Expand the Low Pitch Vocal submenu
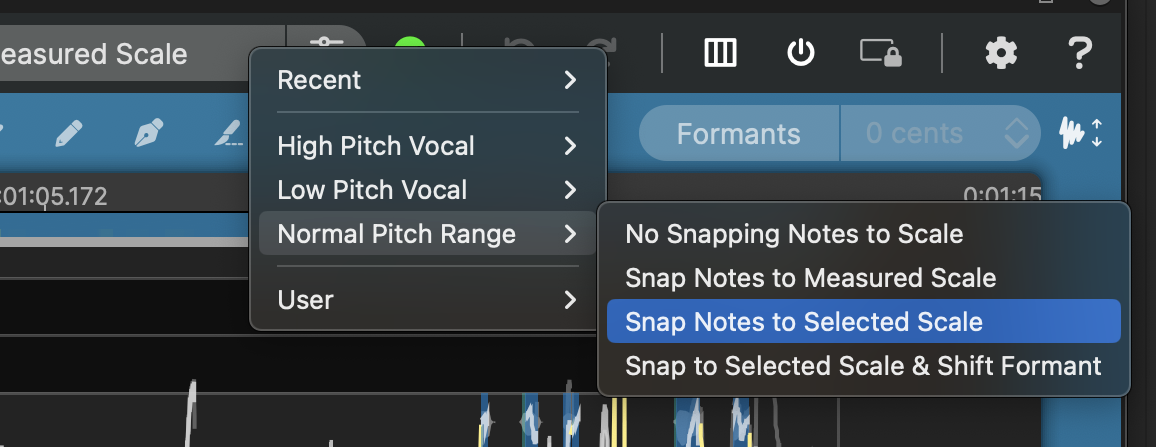 click(427, 190)
